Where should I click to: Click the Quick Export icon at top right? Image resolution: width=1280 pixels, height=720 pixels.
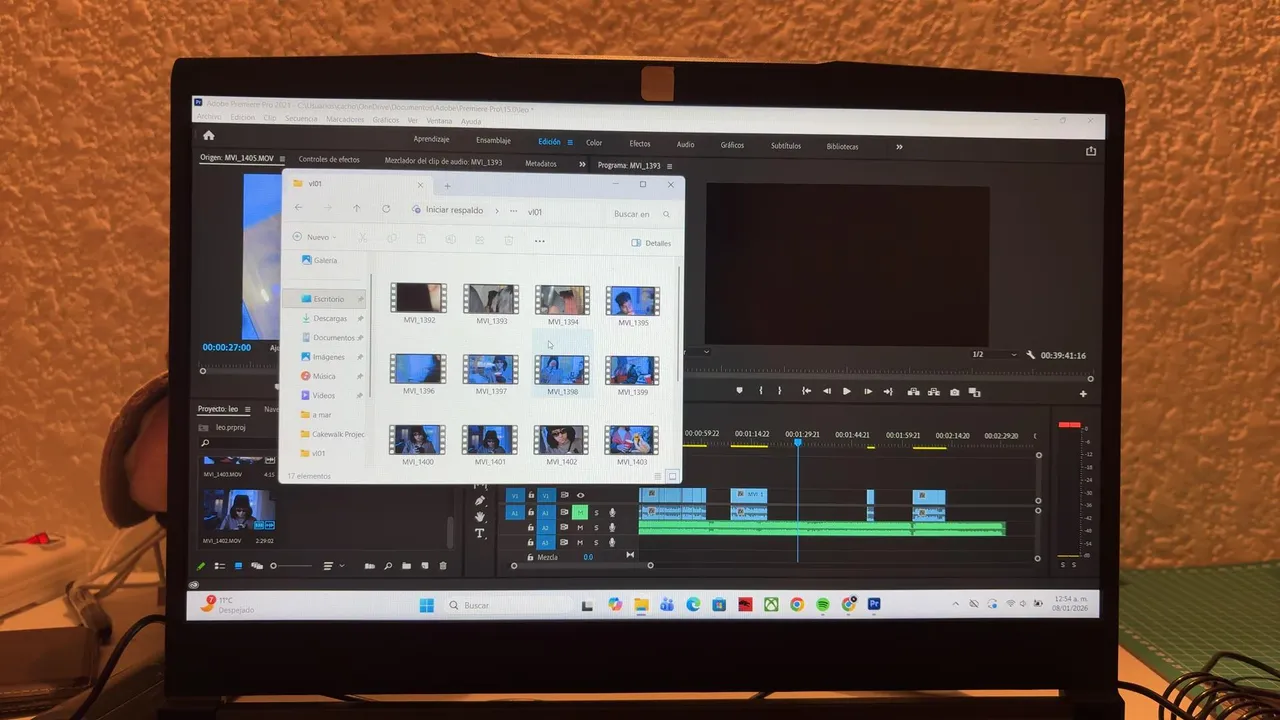(x=1091, y=151)
